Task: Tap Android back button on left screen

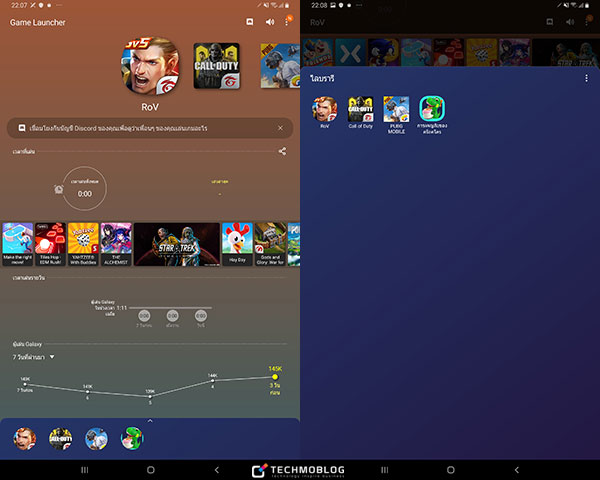Action: [217, 470]
